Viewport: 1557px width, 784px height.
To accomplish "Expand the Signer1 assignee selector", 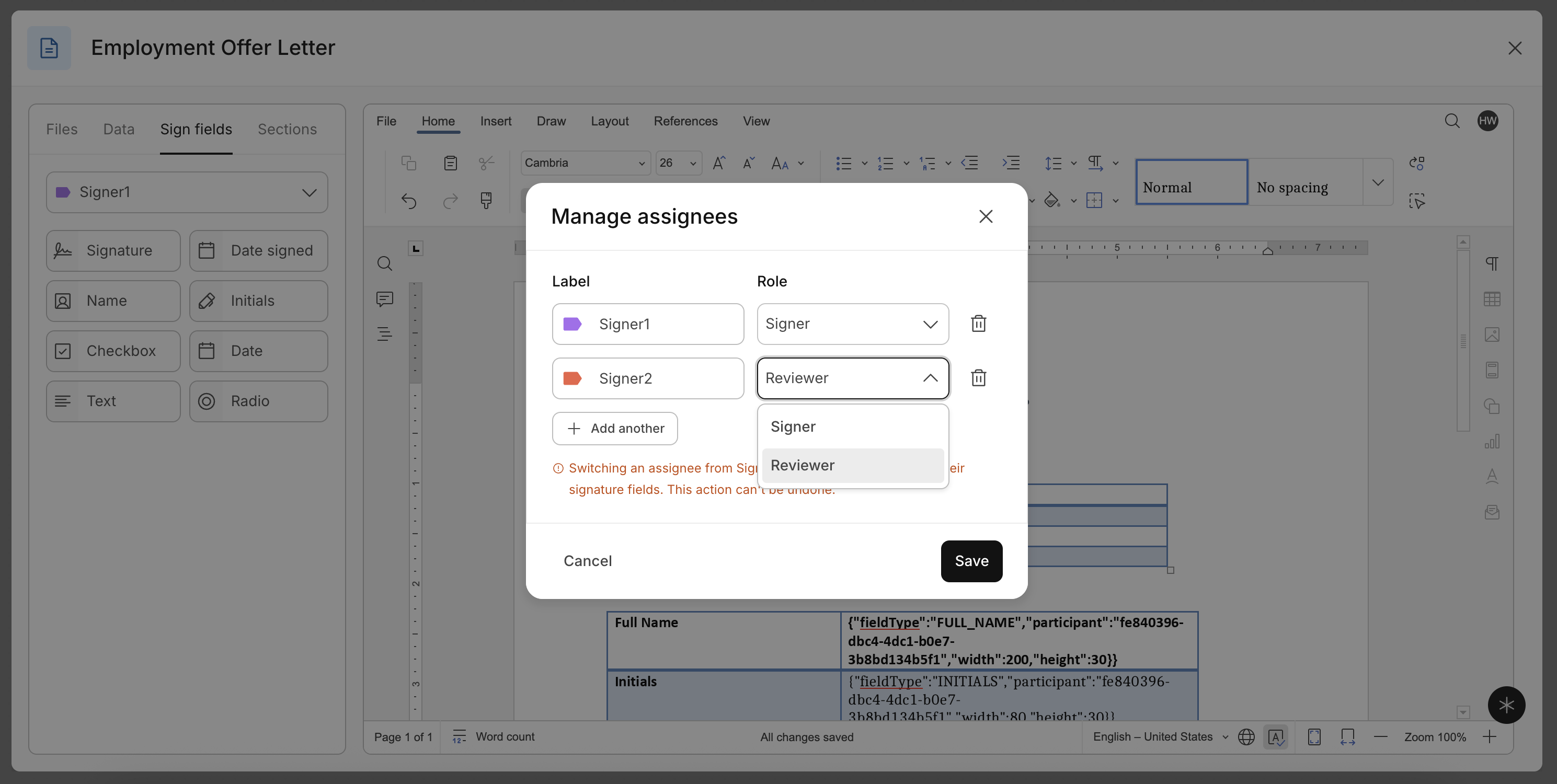I will 187,192.
